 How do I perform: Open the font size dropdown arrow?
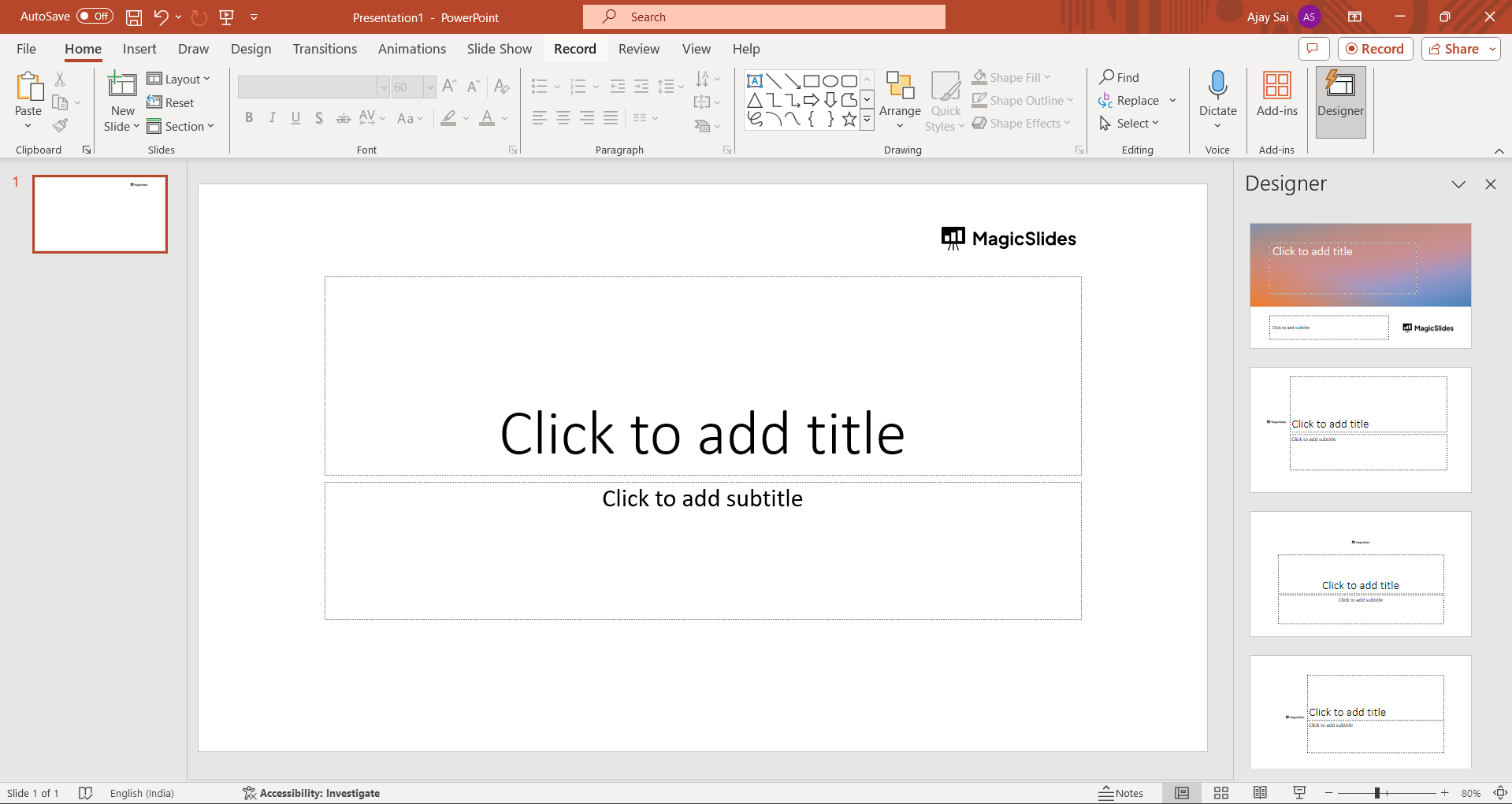point(429,87)
